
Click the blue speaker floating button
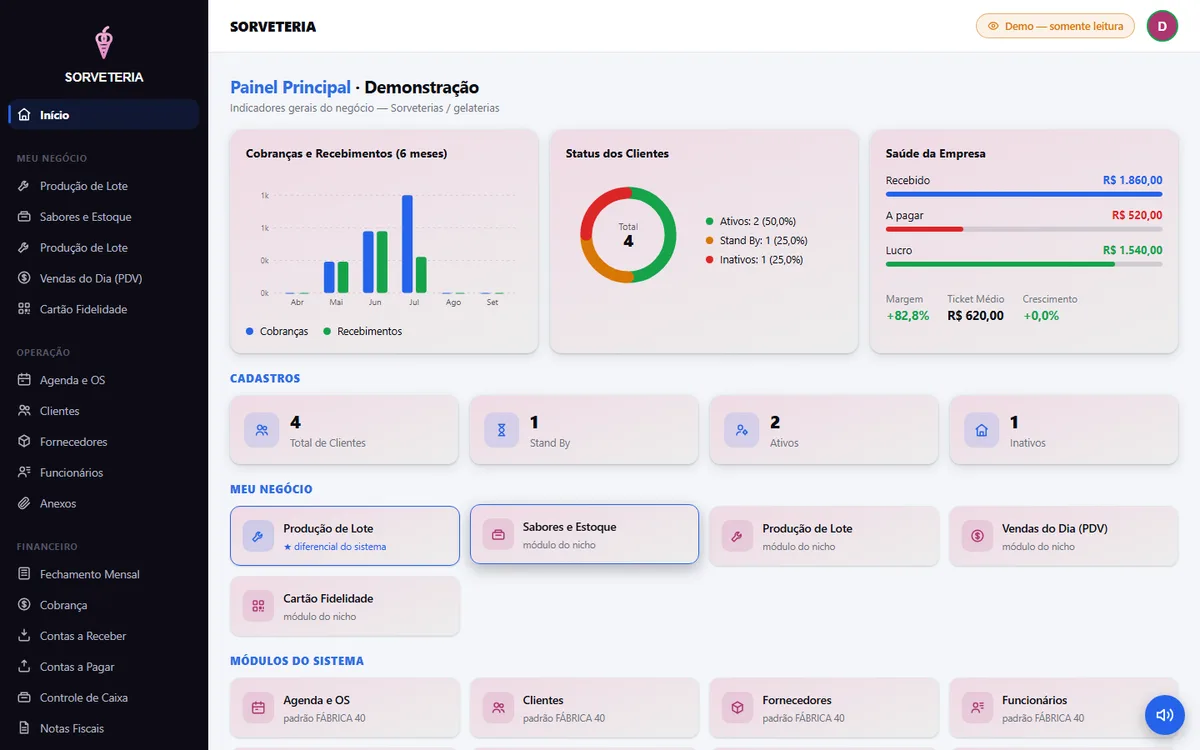pos(1164,715)
